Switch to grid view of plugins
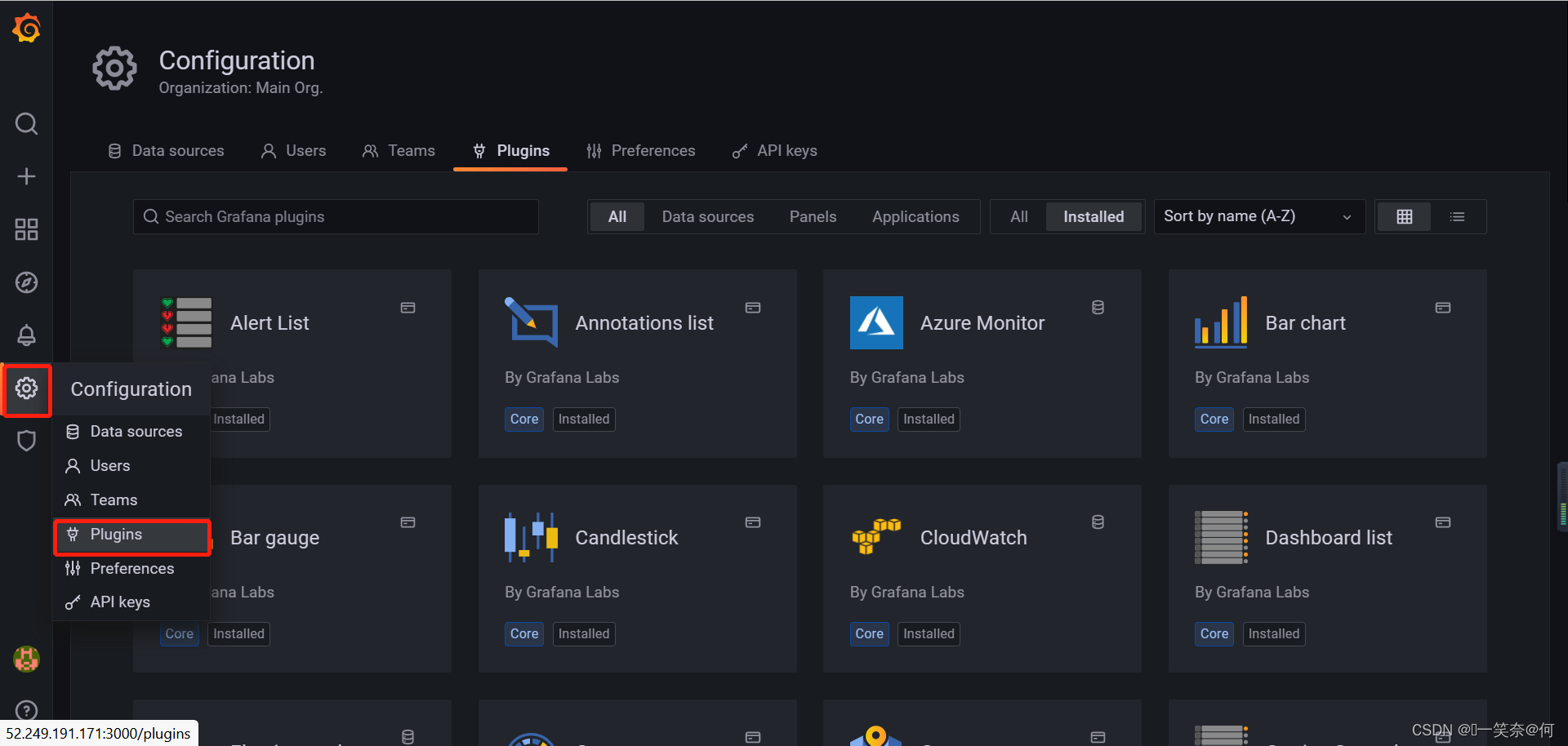 (x=1404, y=217)
